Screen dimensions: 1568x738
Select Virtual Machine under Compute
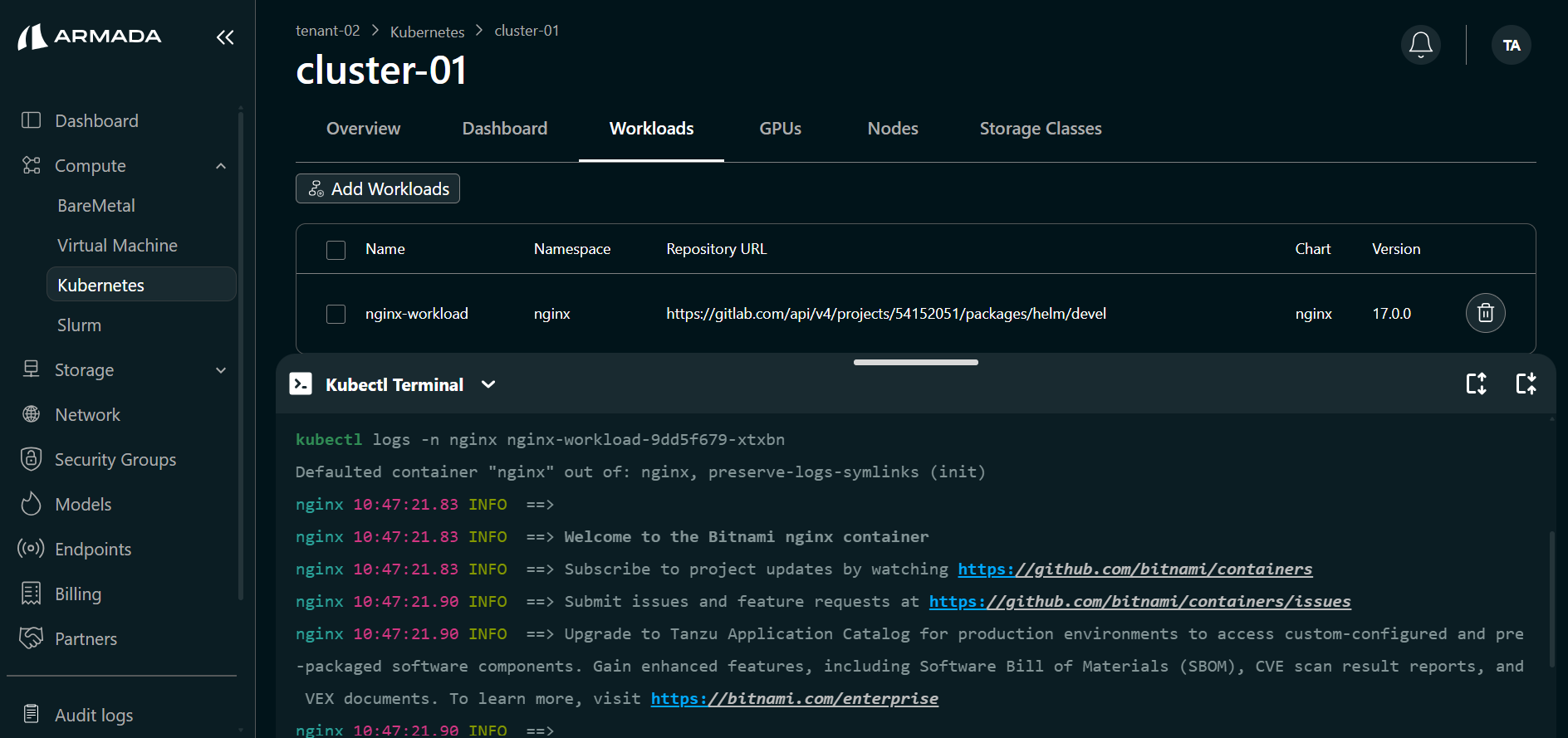pos(117,246)
